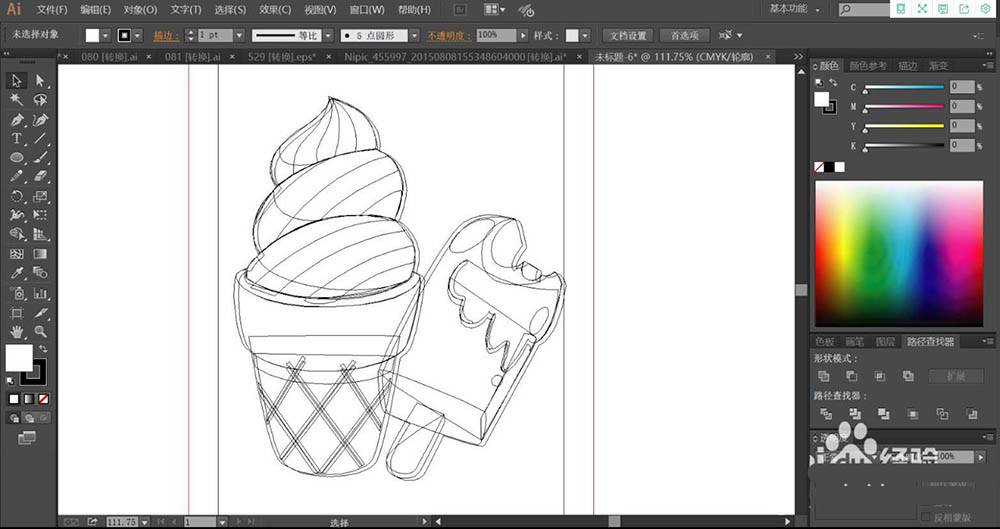Select the Eyedropper tool
The image size is (1000, 529).
tap(17, 273)
